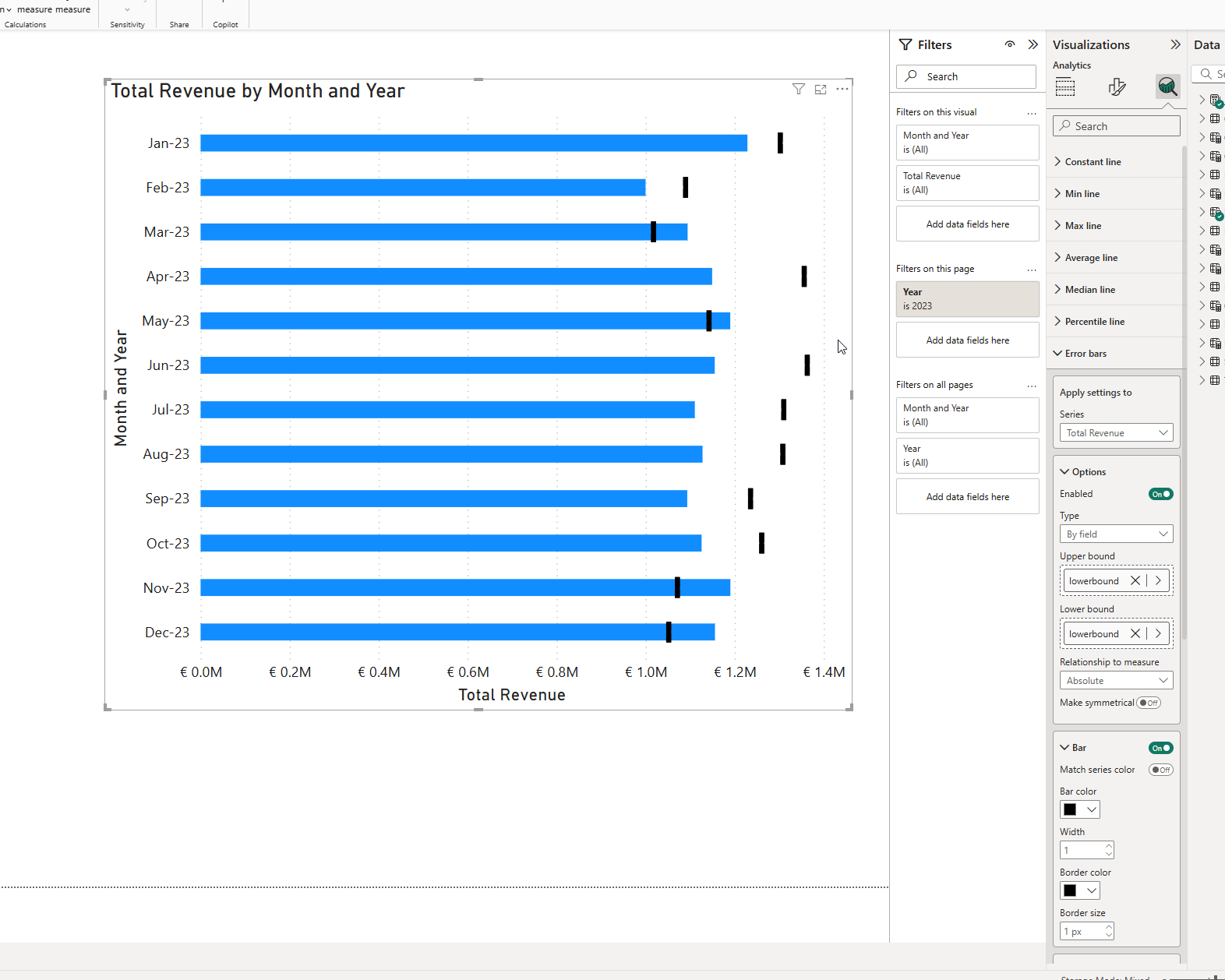
Task: Open options for Filters on this page
Action: [x=1032, y=270]
